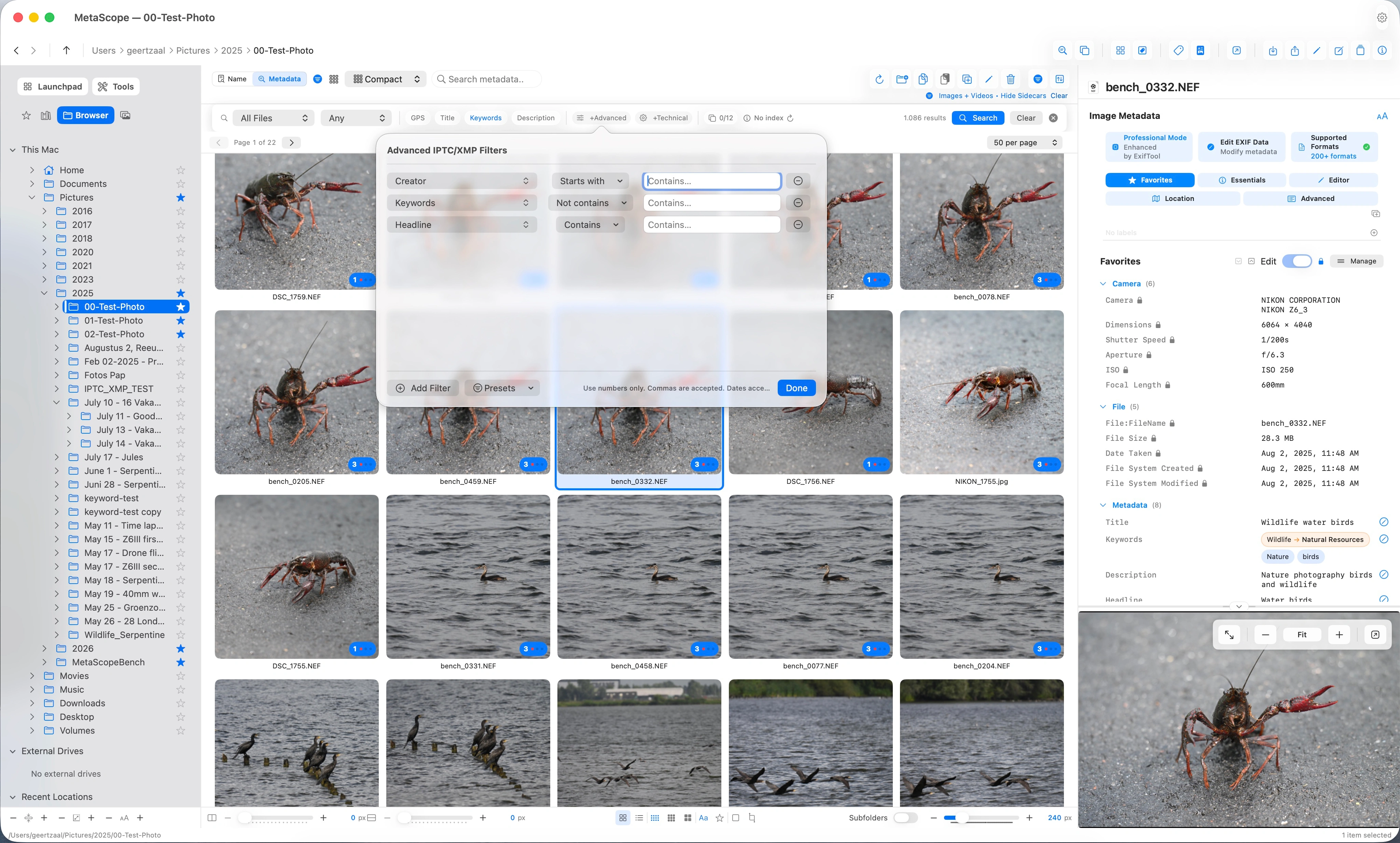Edit the Title metadata field icon
This screenshot has width=1400, height=843.
tap(1384, 522)
